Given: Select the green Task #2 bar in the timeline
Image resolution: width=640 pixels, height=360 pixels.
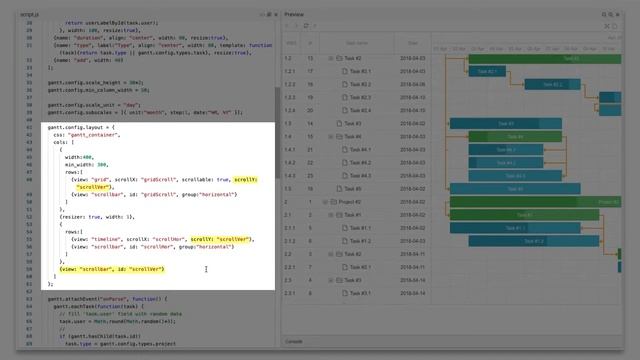Looking at the screenshot, I should 545,59.
